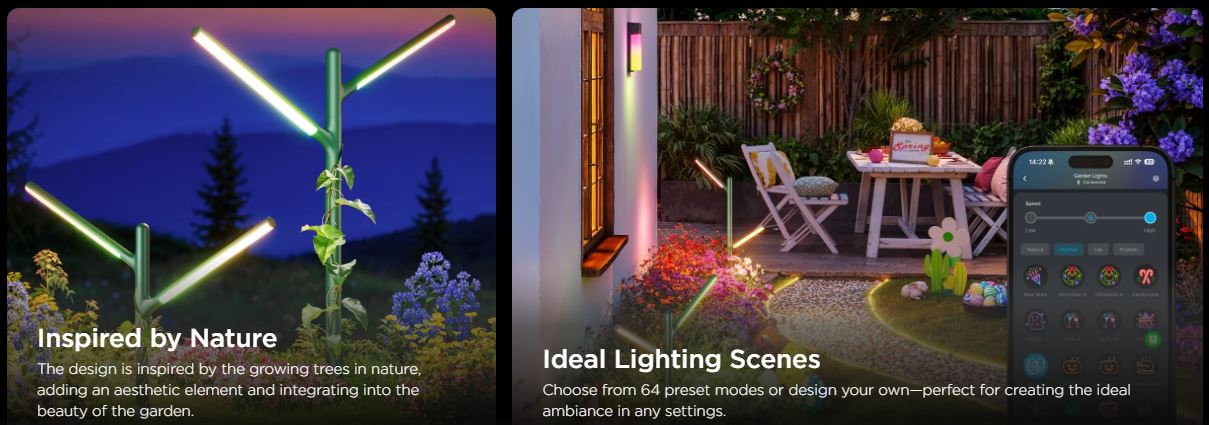
Task: Select the ghost scene icon
Action: click(1036, 320)
